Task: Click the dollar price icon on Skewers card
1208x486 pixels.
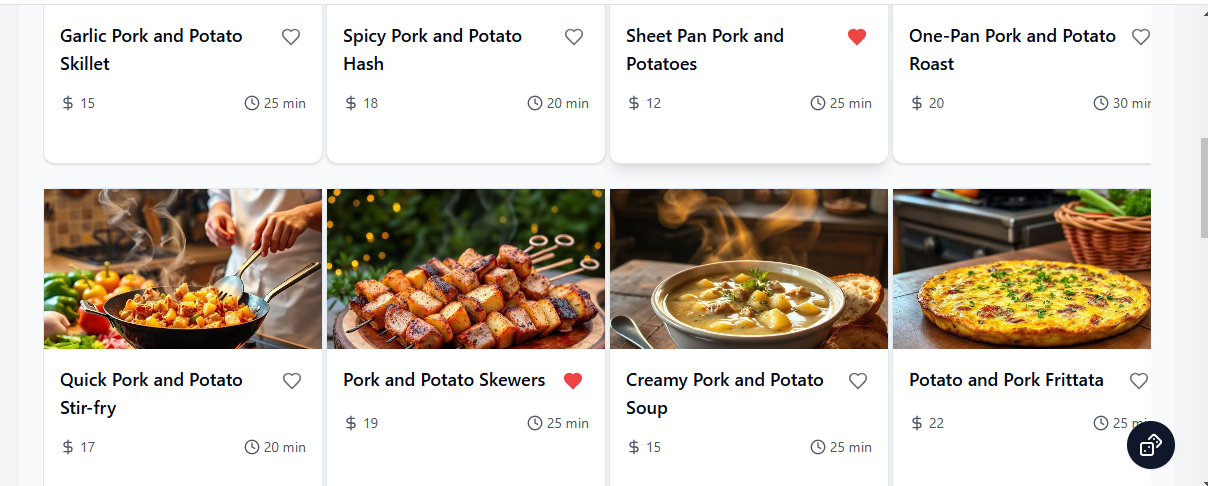Action: click(x=351, y=423)
